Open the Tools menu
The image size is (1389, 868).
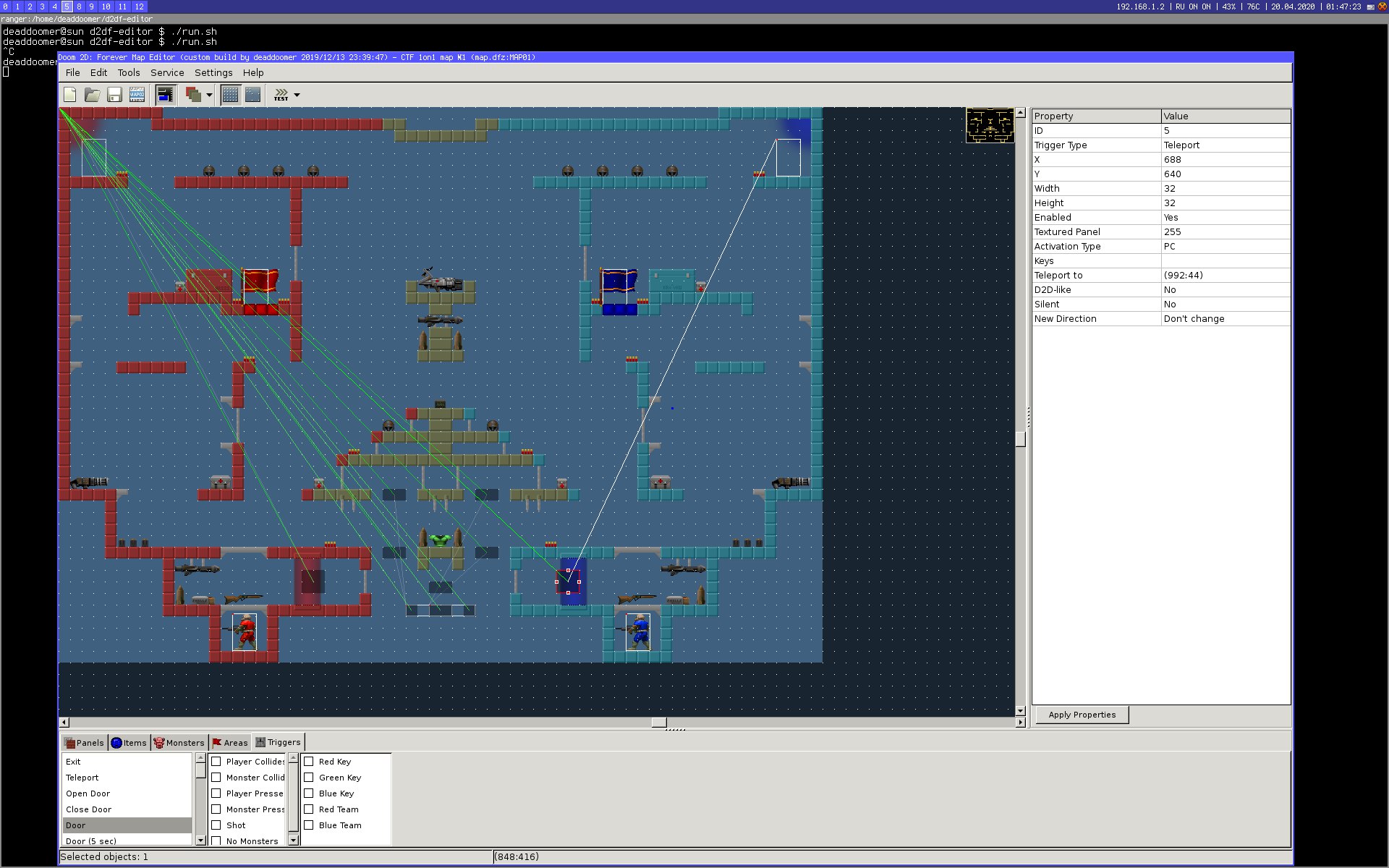pyautogui.click(x=129, y=72)
